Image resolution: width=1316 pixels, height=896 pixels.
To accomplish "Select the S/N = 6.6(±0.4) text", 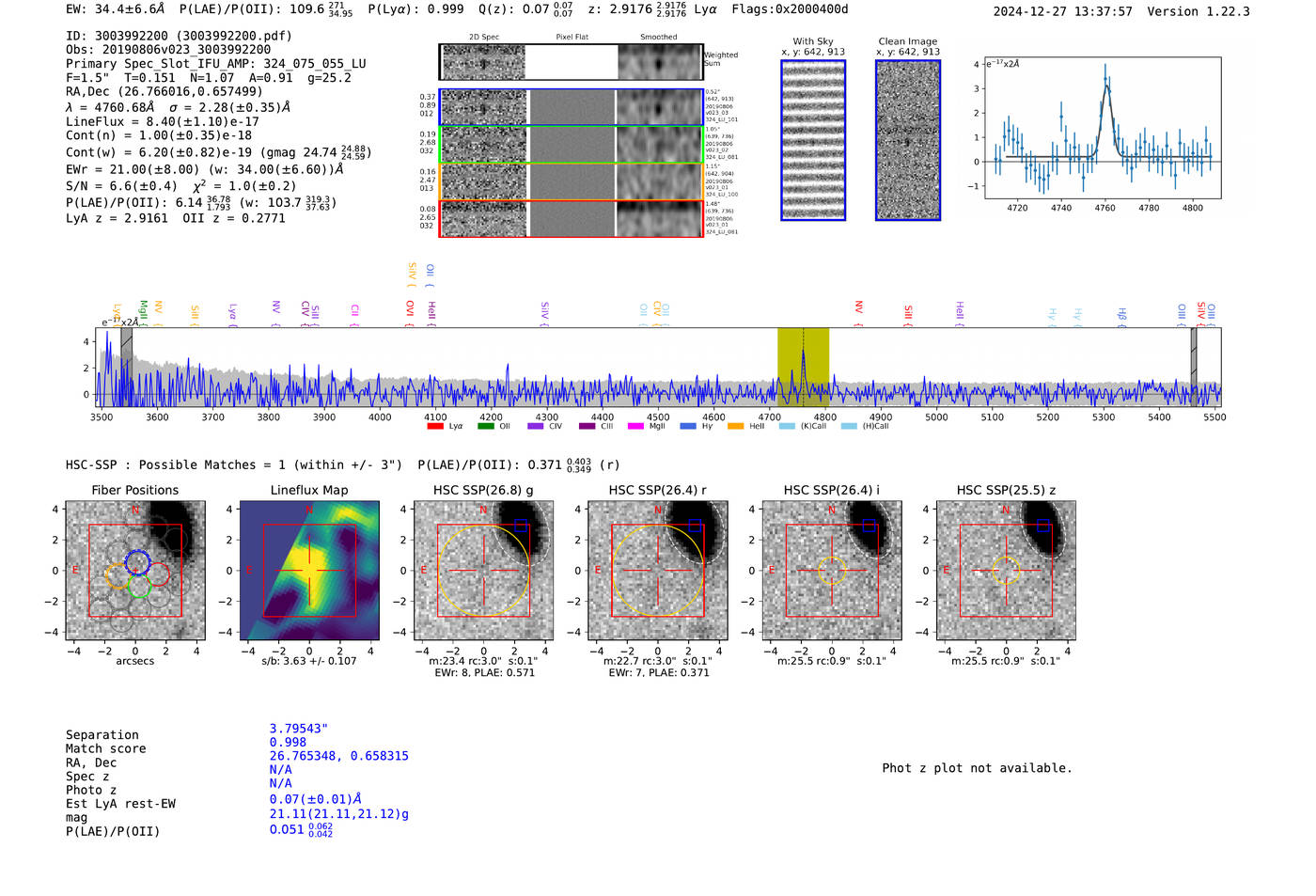I will pos(121,186).
